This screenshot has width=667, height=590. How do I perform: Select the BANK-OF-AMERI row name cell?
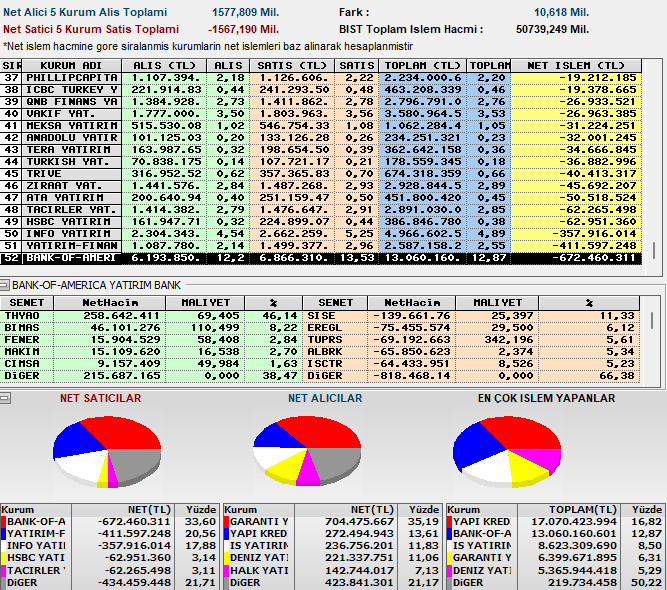point(71,258)
